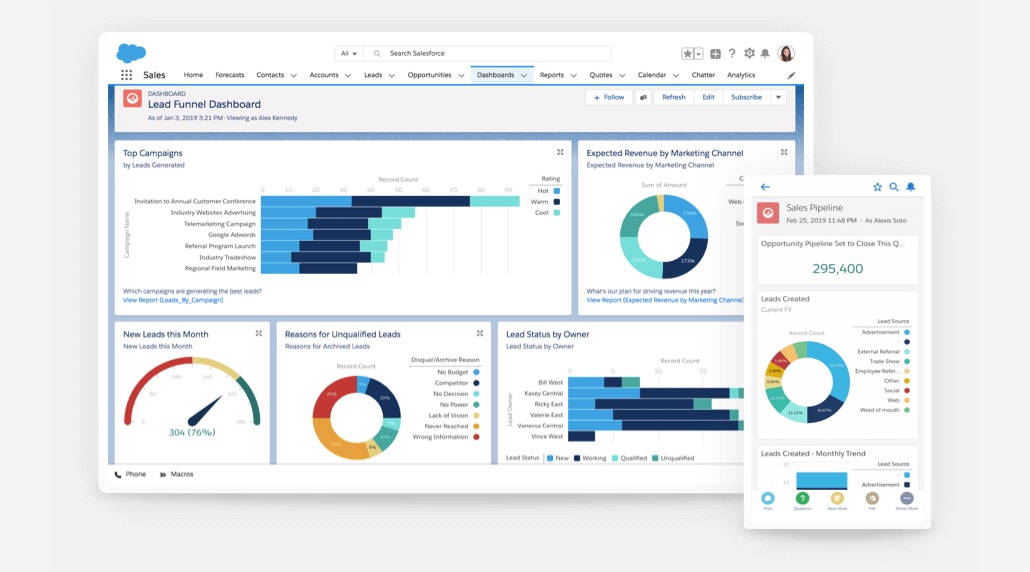Click the user profile avatar
Image resolution: width=1030 pixels, height=572 pixels.
click(x=786, y=53)
